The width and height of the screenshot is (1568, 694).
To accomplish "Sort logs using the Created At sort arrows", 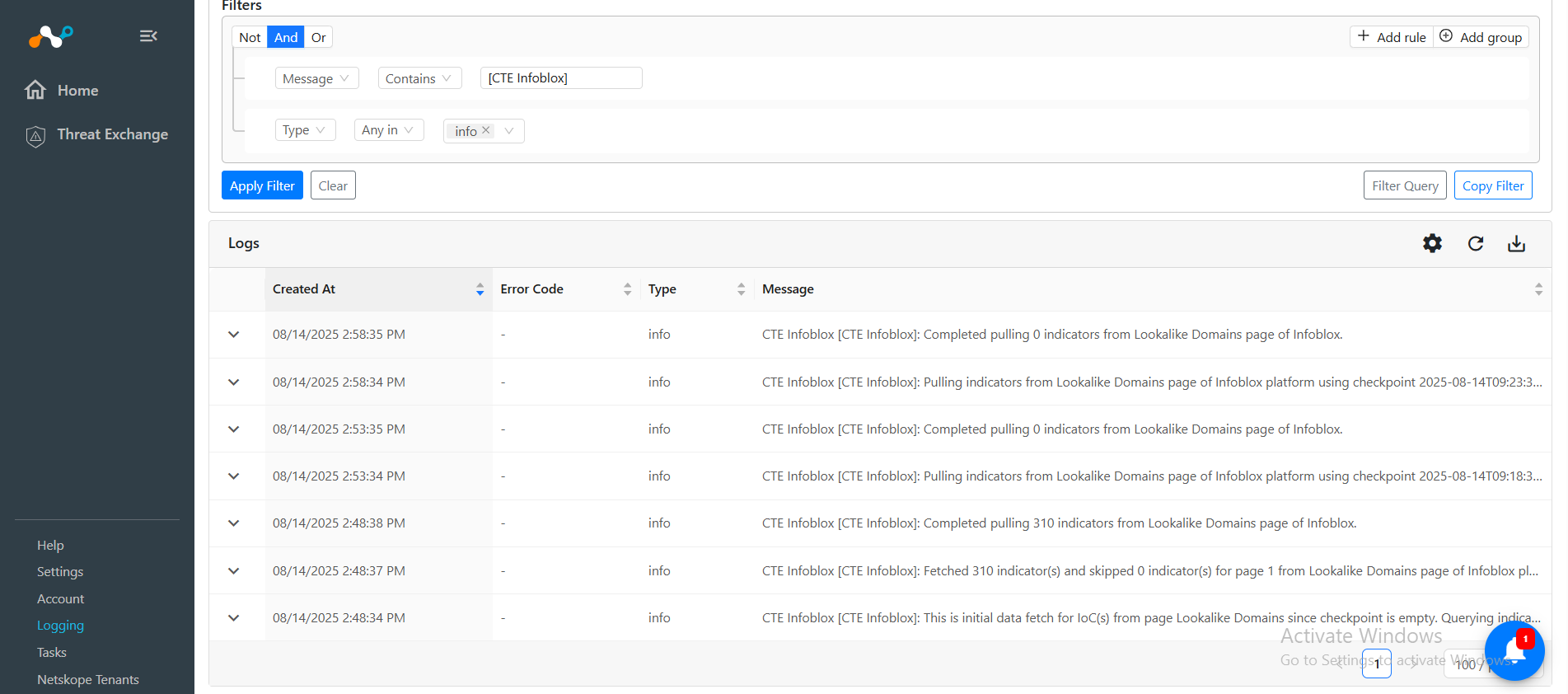I will pos(480,289).
